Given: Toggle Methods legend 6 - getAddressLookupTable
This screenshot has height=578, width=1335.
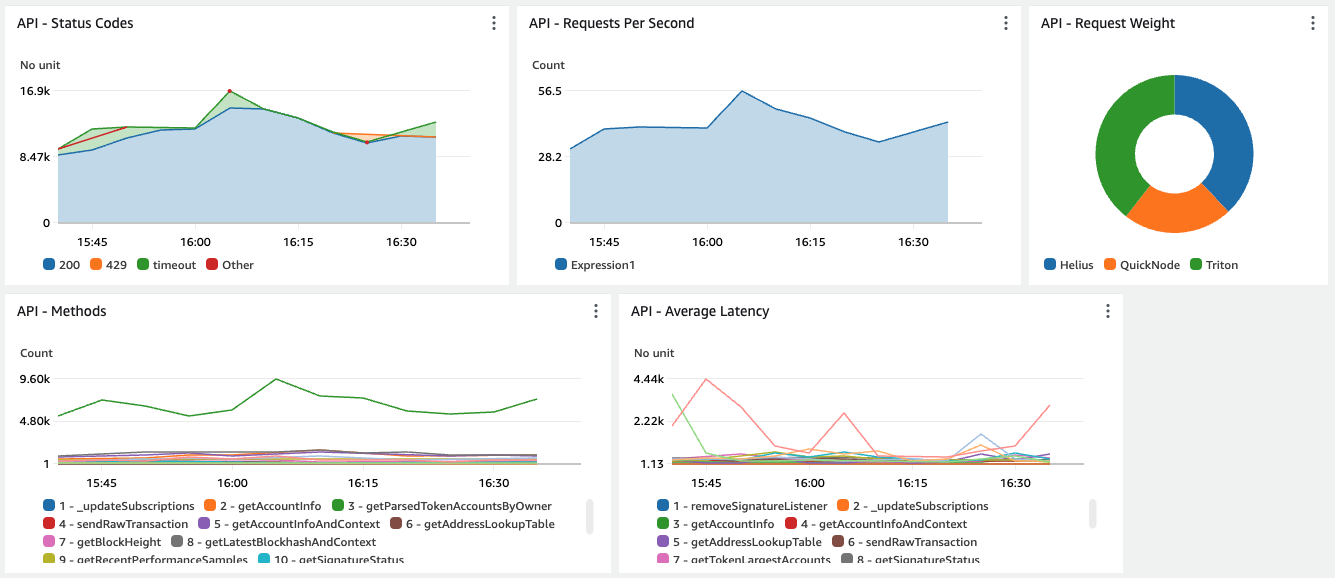Looking at the screenshot, I should pos(472,524).
